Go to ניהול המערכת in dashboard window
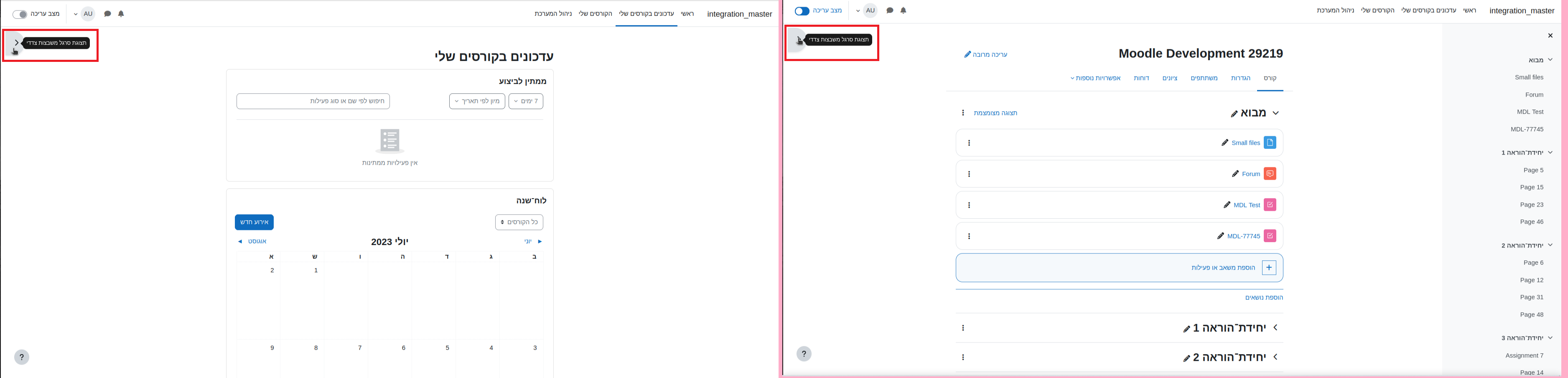The image size is (1568, 378). [x=553, y=13]
